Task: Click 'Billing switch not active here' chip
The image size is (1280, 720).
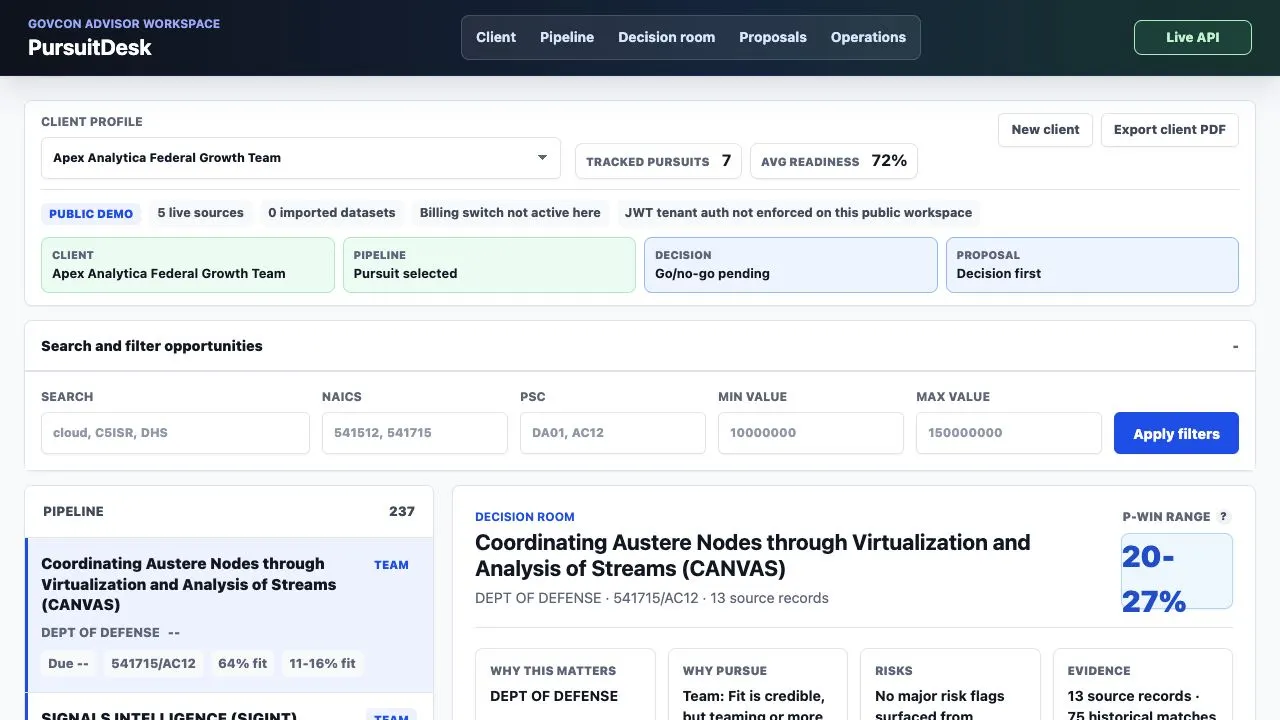Action: click(x=510, y=213)
